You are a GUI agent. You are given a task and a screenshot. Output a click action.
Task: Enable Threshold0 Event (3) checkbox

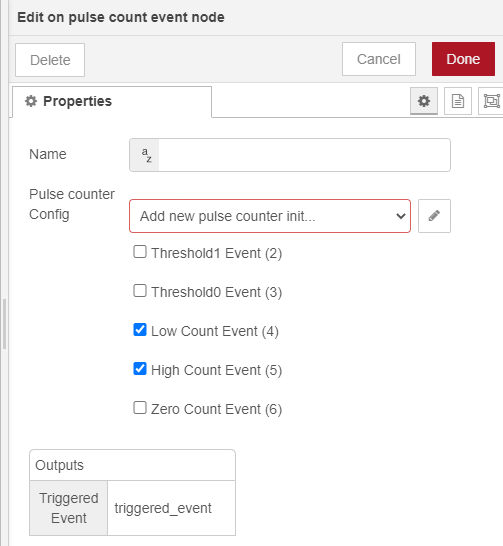coord(140,291)
